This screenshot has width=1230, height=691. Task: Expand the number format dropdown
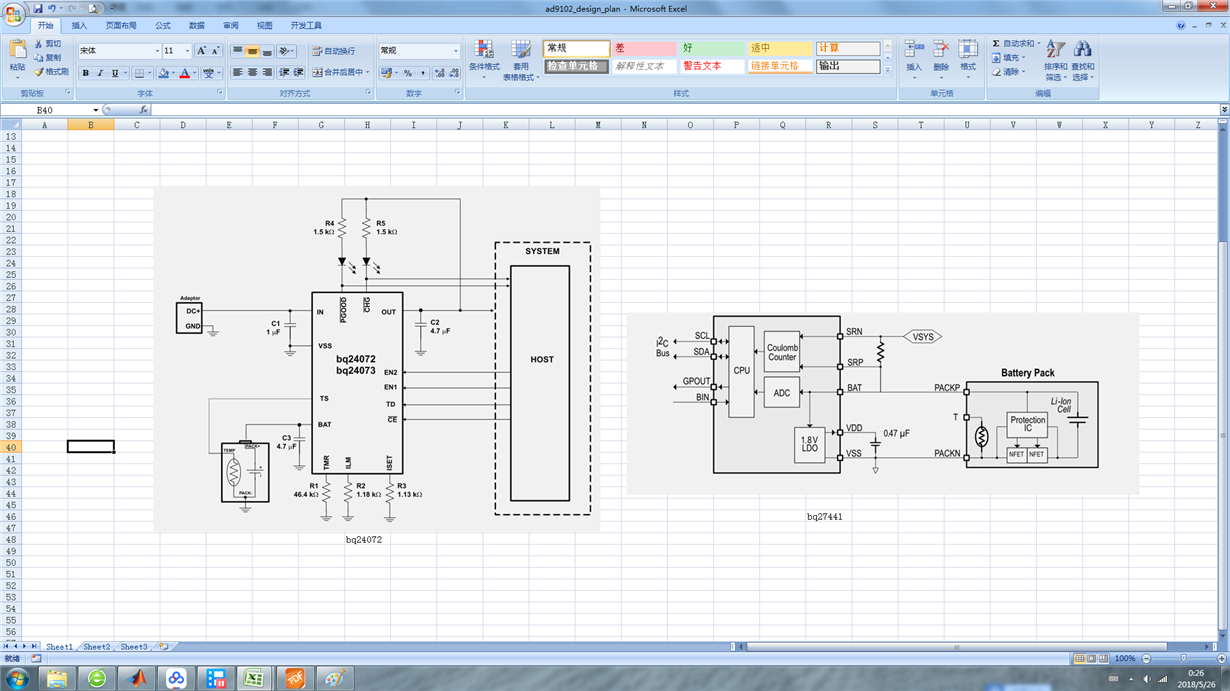pyautogui.click(x=456, y=51)
